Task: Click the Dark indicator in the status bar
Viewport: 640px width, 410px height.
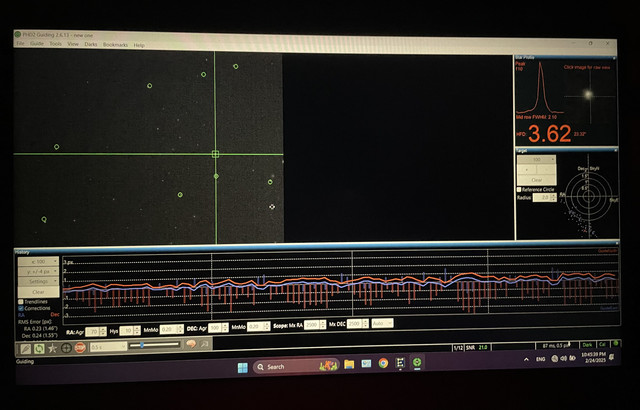Action: pyautogui.click(x=587, y=345)
